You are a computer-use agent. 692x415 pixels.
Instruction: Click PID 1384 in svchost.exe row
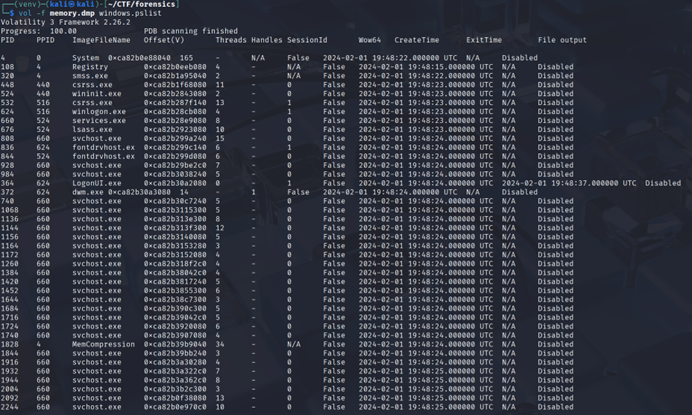10,273
